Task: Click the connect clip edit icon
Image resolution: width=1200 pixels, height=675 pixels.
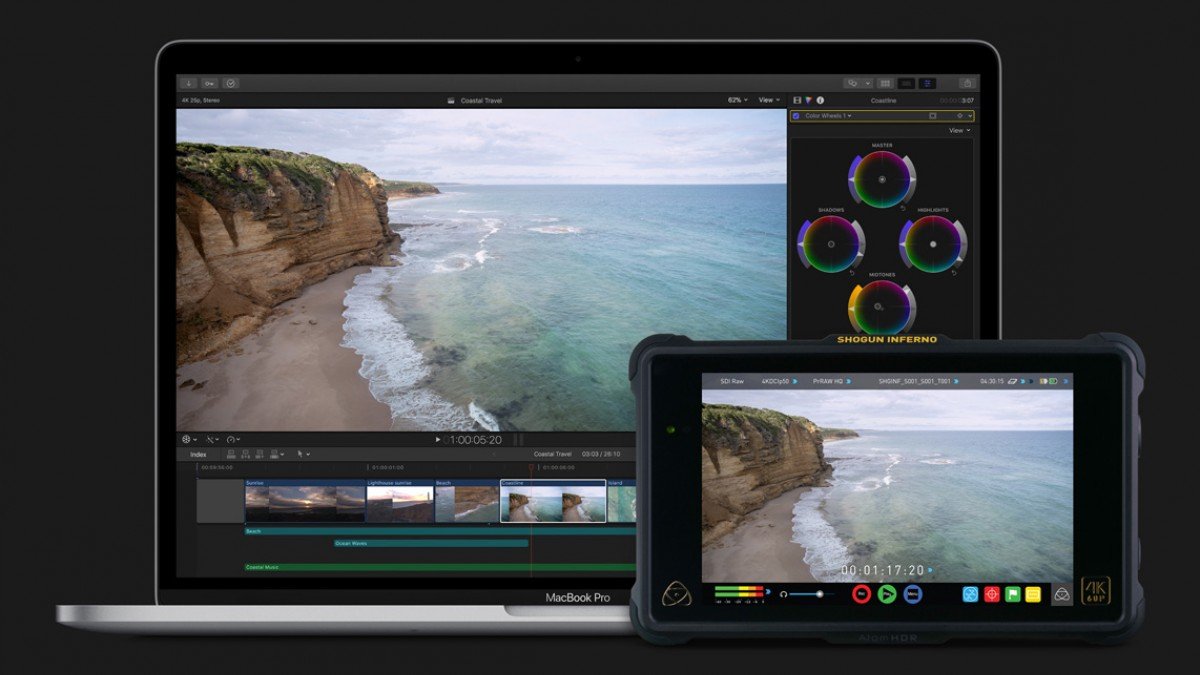Action: tap(232, 454)
